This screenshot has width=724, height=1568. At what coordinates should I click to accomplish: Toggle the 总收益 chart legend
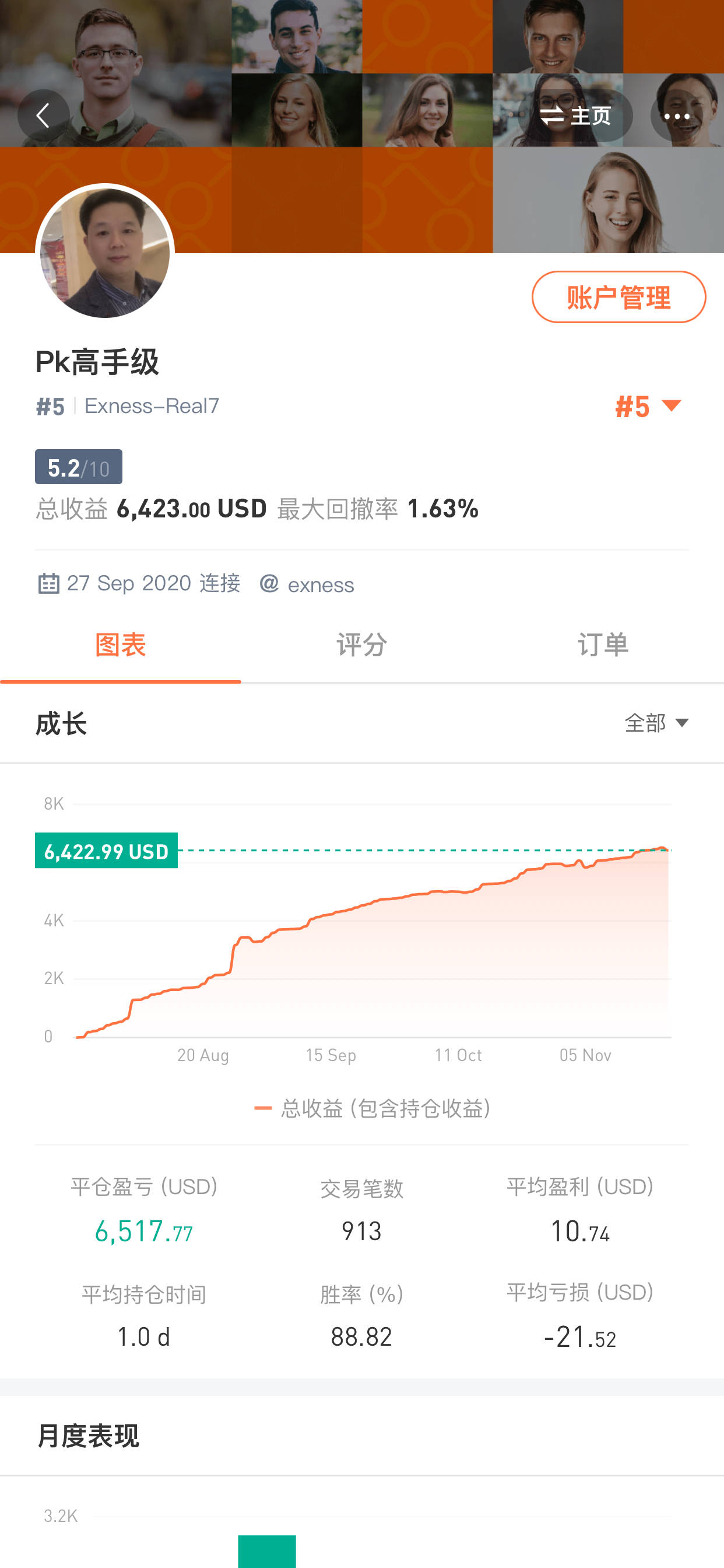coord(372,1108)
